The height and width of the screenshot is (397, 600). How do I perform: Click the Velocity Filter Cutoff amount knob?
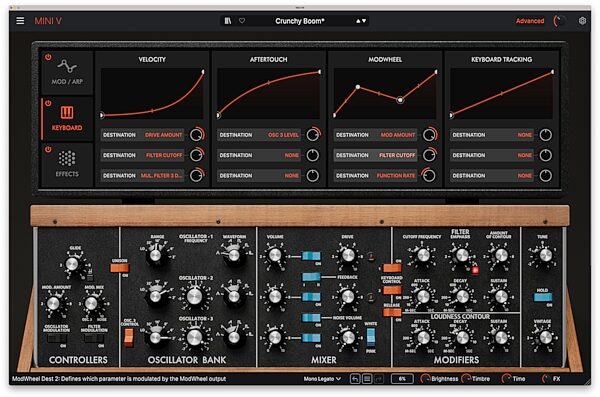196,155
